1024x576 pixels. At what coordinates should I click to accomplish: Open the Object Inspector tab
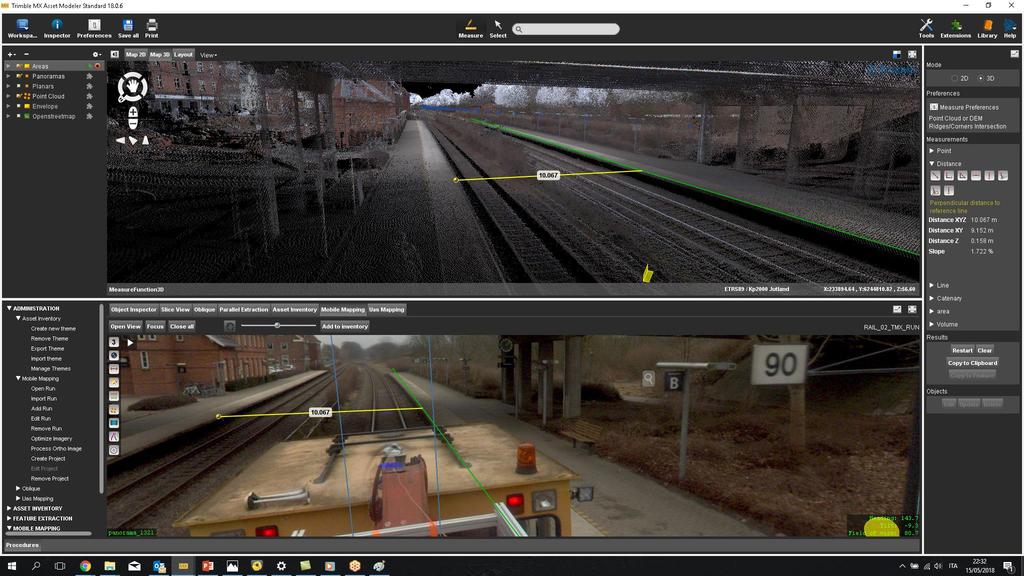click(x=133, y=310)
